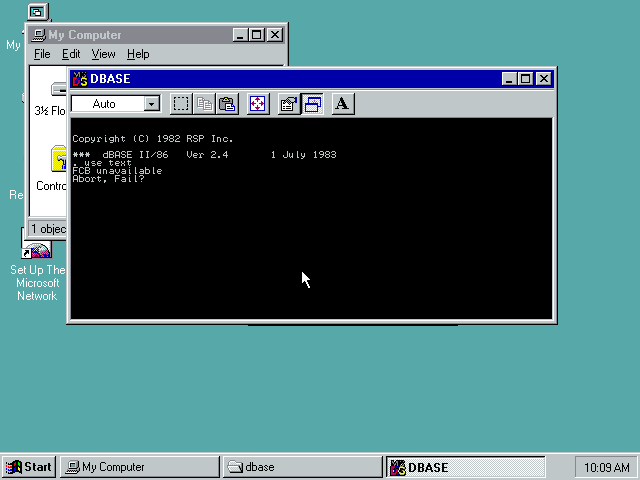Click the Copy icon in DBASE toolbar
640x480 pixels.
[204, 104]
